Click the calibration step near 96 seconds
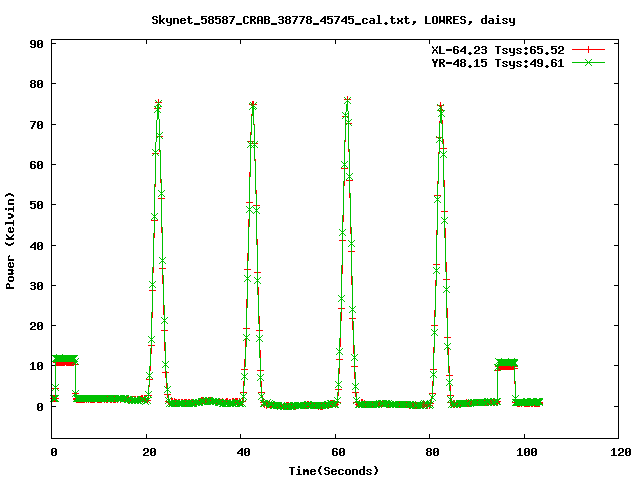 [507, 364]
